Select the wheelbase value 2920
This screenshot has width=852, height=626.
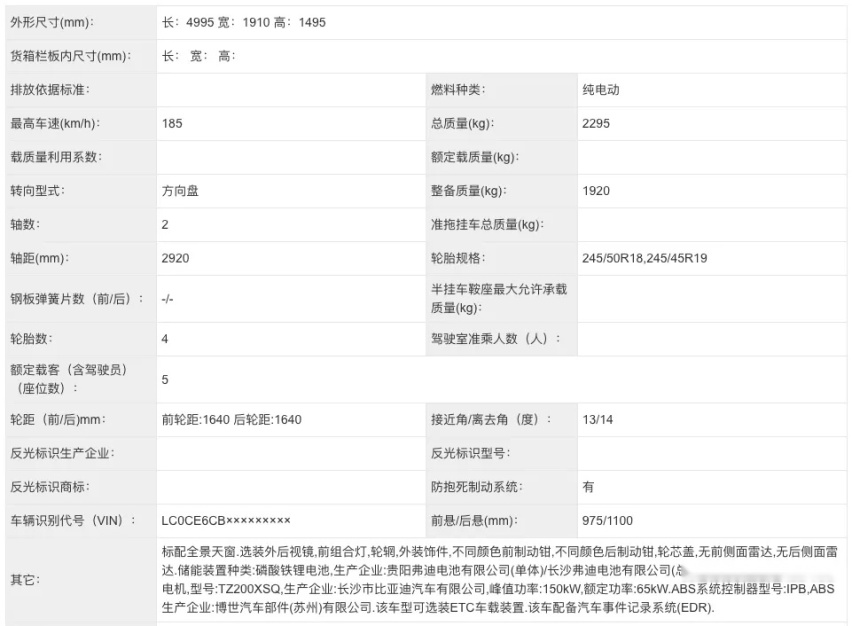click(x=175, y=259)
